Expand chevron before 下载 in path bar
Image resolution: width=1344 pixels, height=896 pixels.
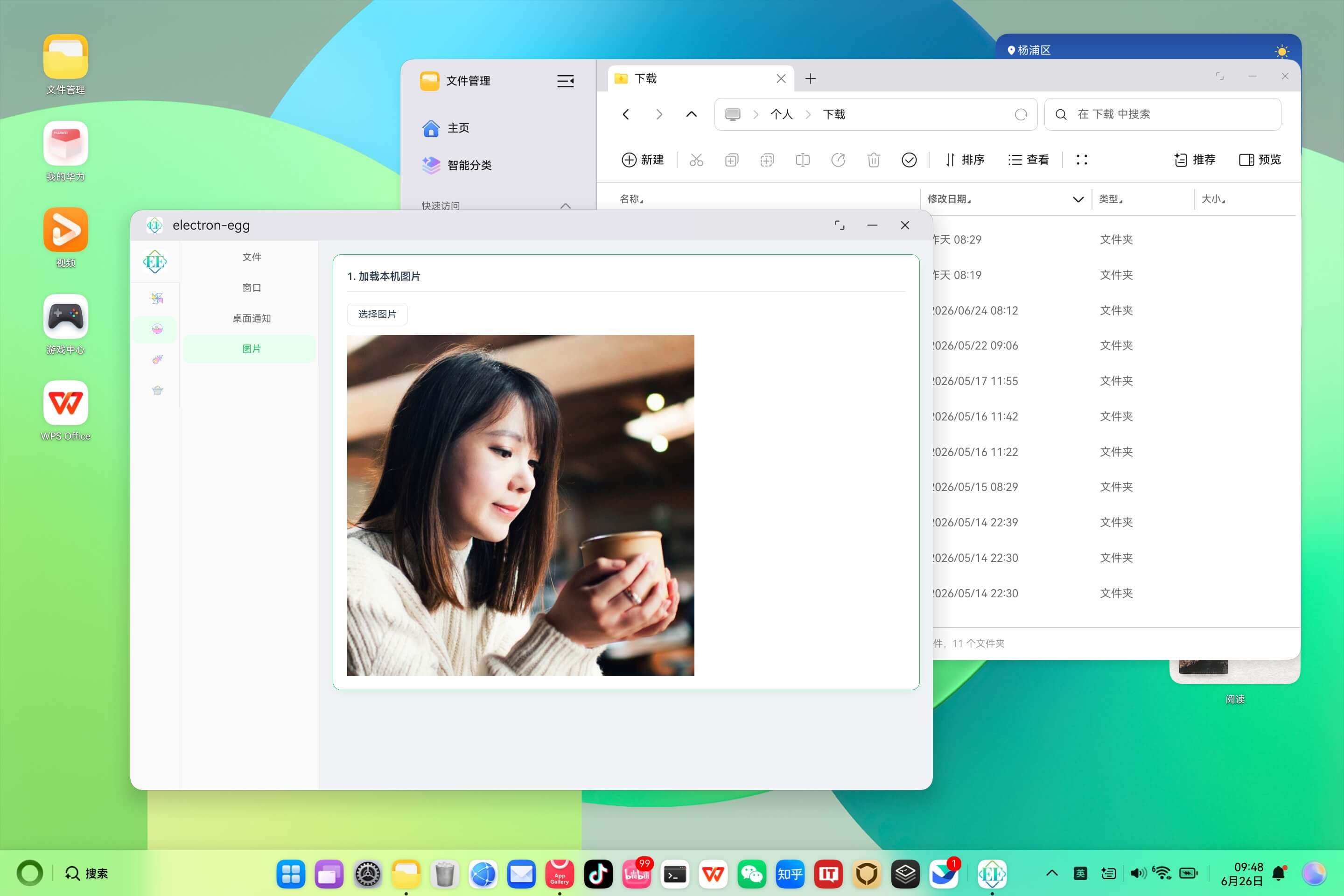click(x=808, y=114)
